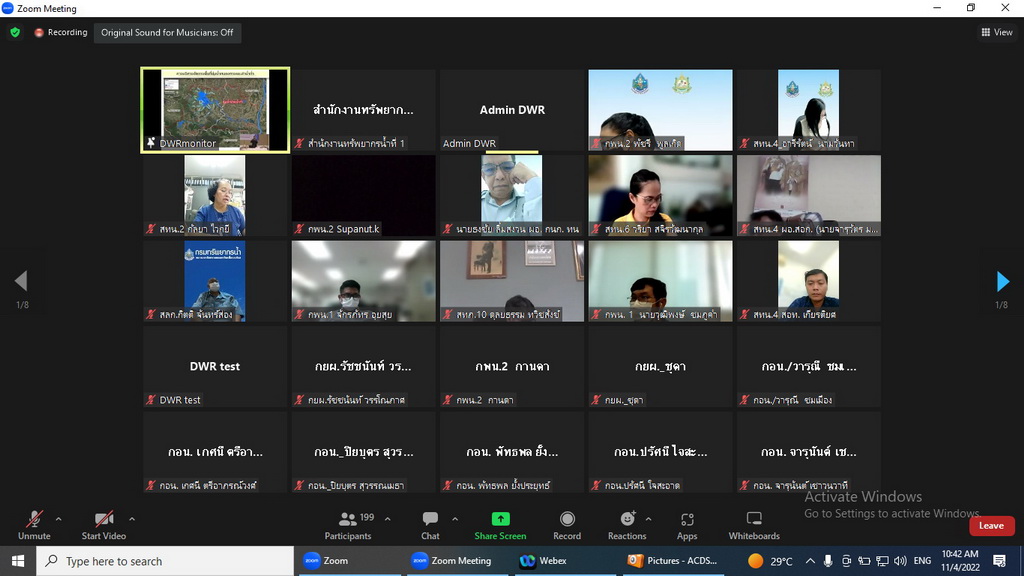This screenshot has height=576, width=1024.
Task: Expand the Participants options arrow
Action: tap(387, 519)
